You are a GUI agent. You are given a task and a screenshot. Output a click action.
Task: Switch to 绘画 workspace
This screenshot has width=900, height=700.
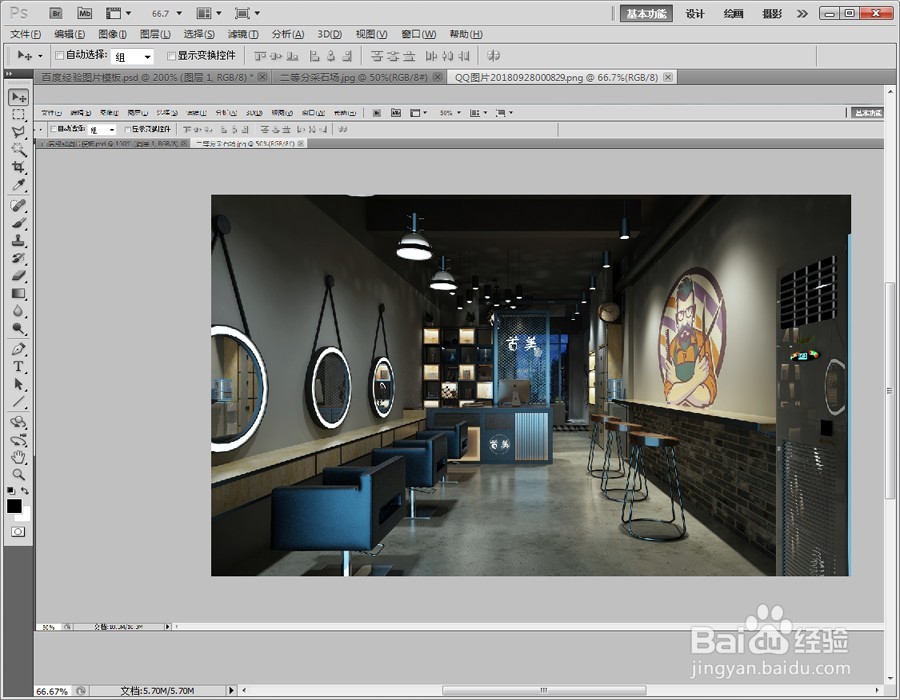click(734, 14)
